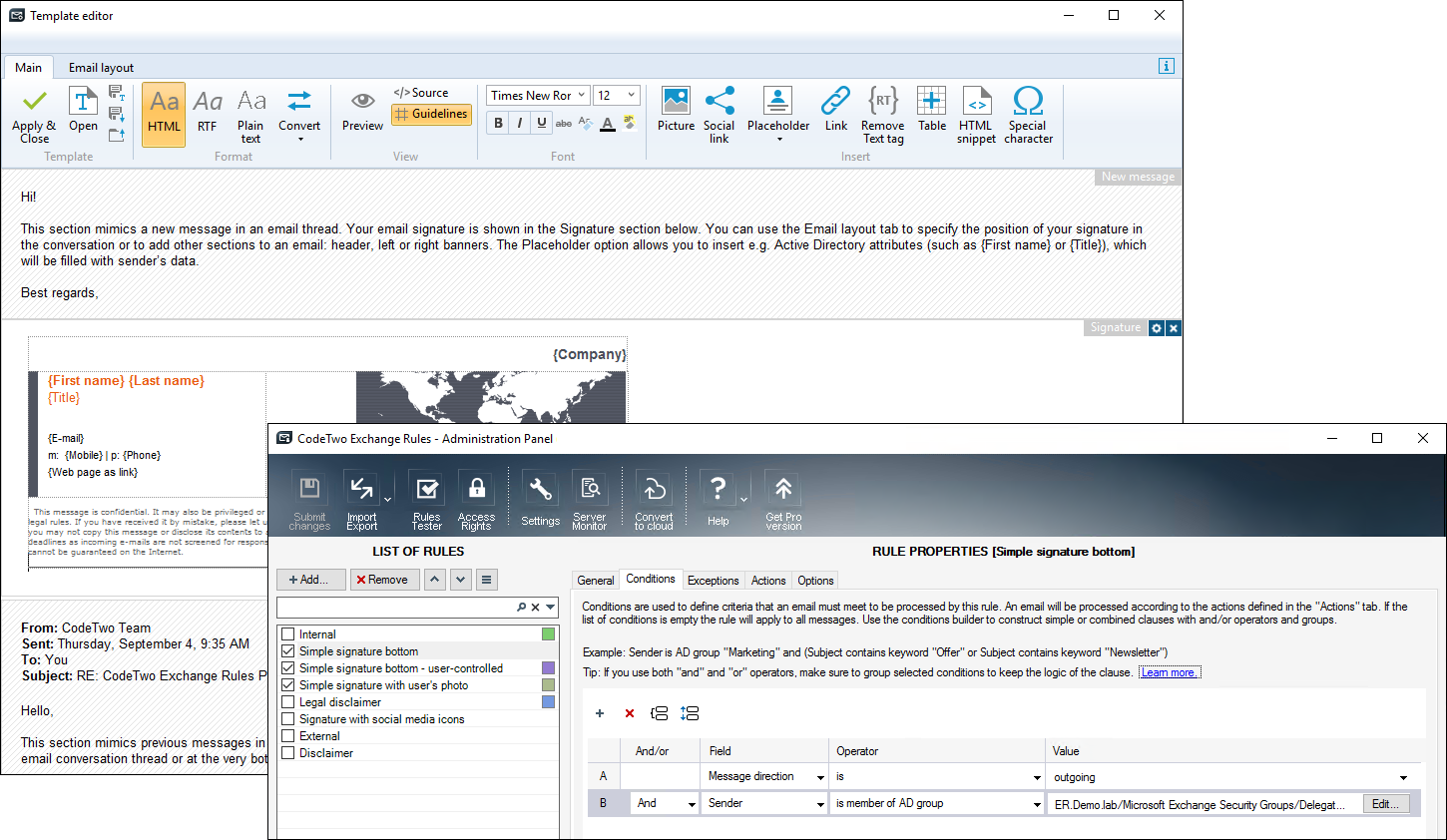Enable the External rule checkbox
Screen dimensions: 1447x840
288,736
